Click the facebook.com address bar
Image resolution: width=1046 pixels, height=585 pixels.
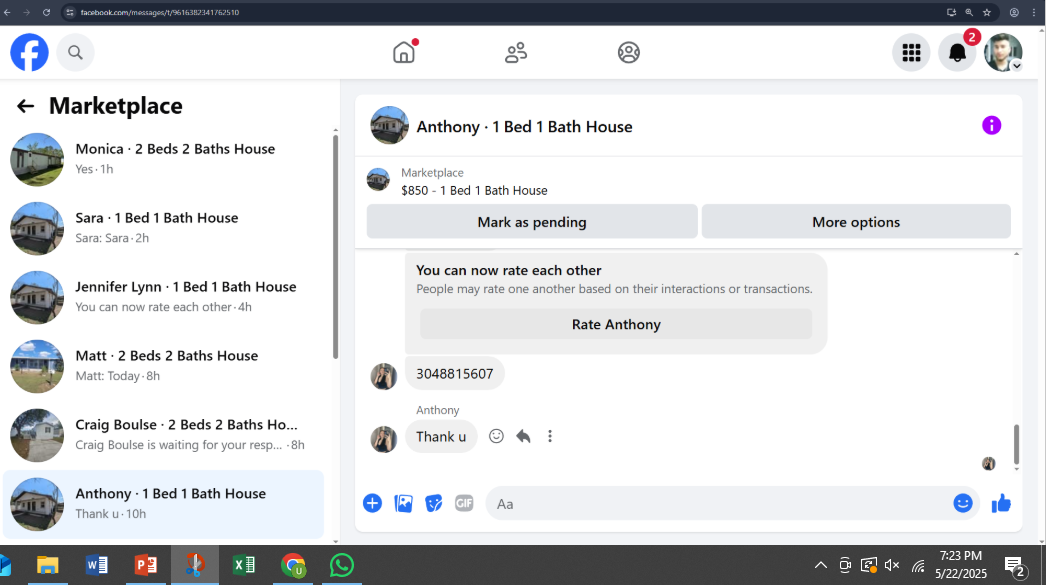pyautogui.click(x=159, y=12)
